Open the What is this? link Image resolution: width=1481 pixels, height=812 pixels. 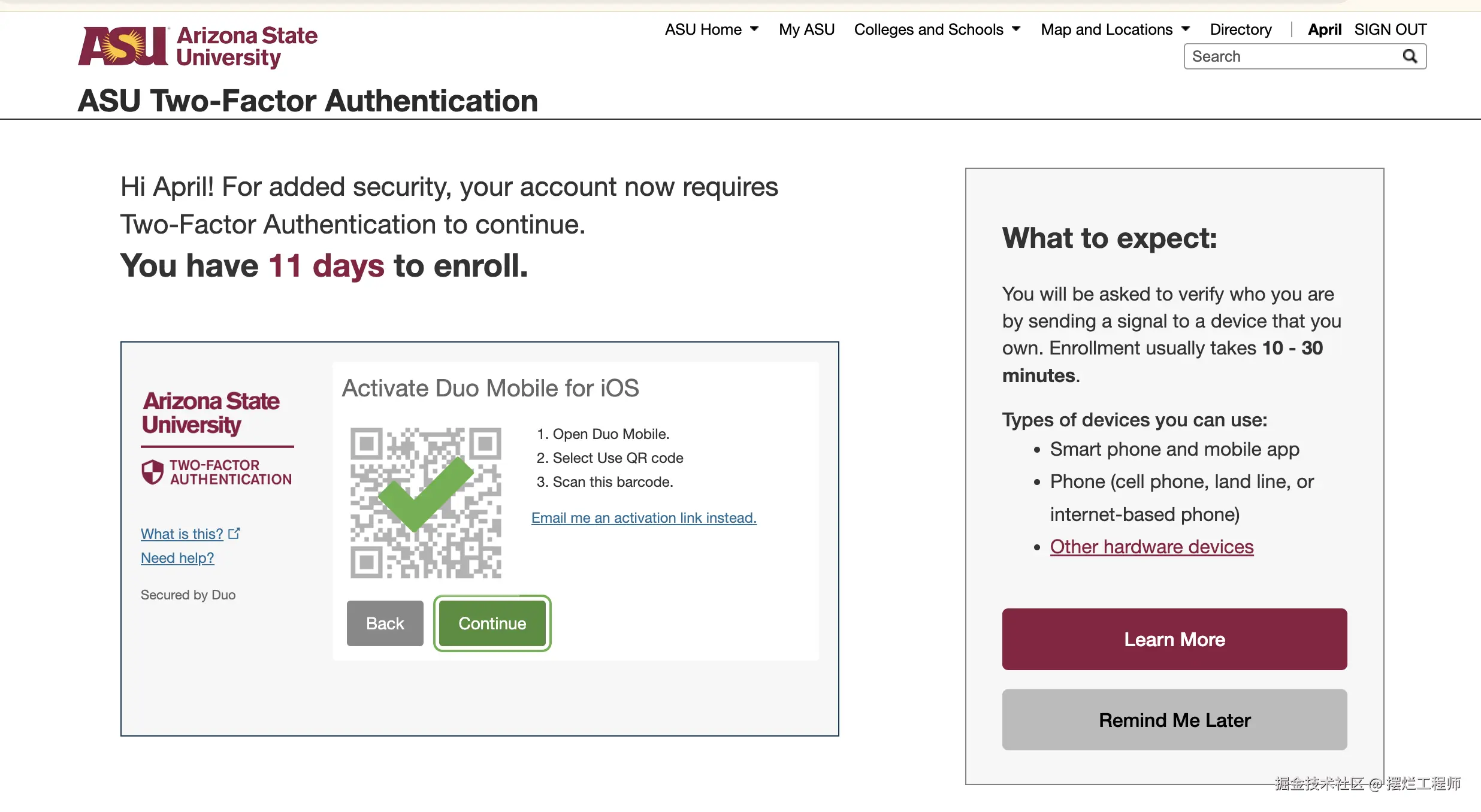coord(182,534)
